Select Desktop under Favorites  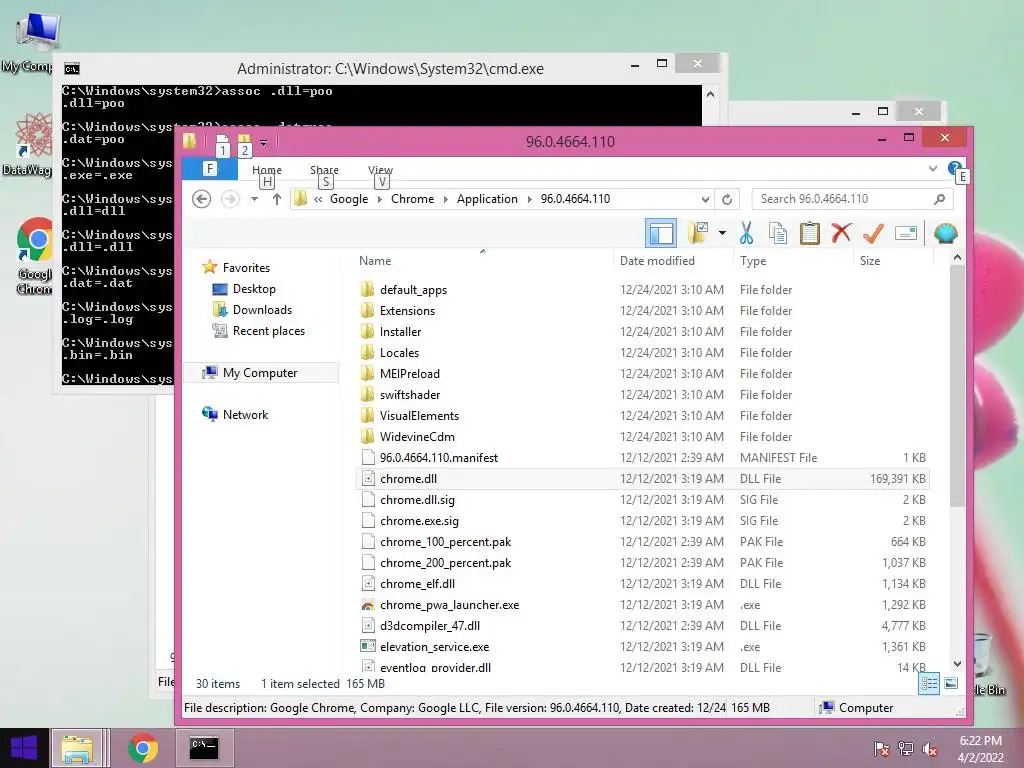pyautogui.click(x=254, y=289)
